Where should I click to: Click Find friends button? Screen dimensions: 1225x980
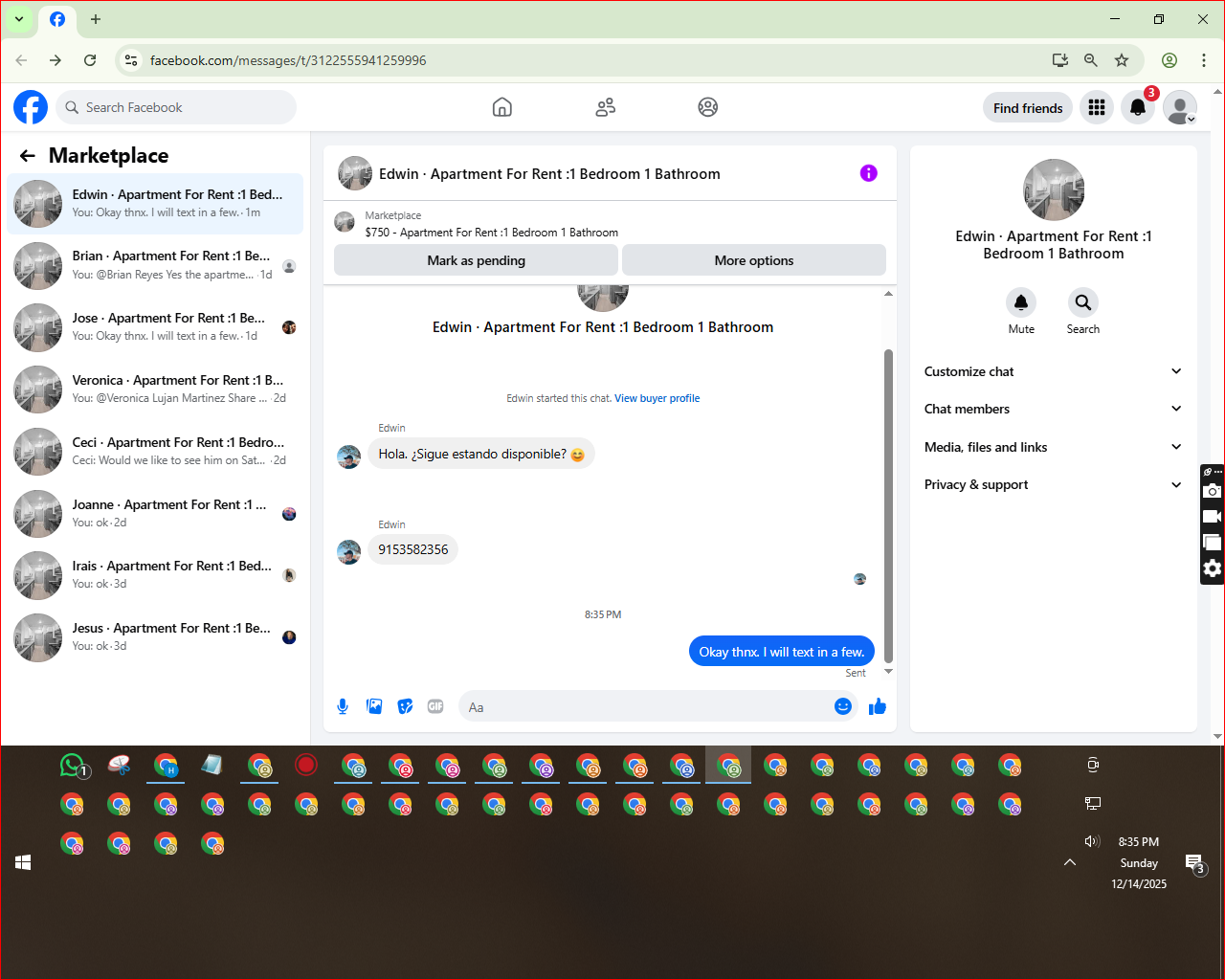pos(1028,107)
